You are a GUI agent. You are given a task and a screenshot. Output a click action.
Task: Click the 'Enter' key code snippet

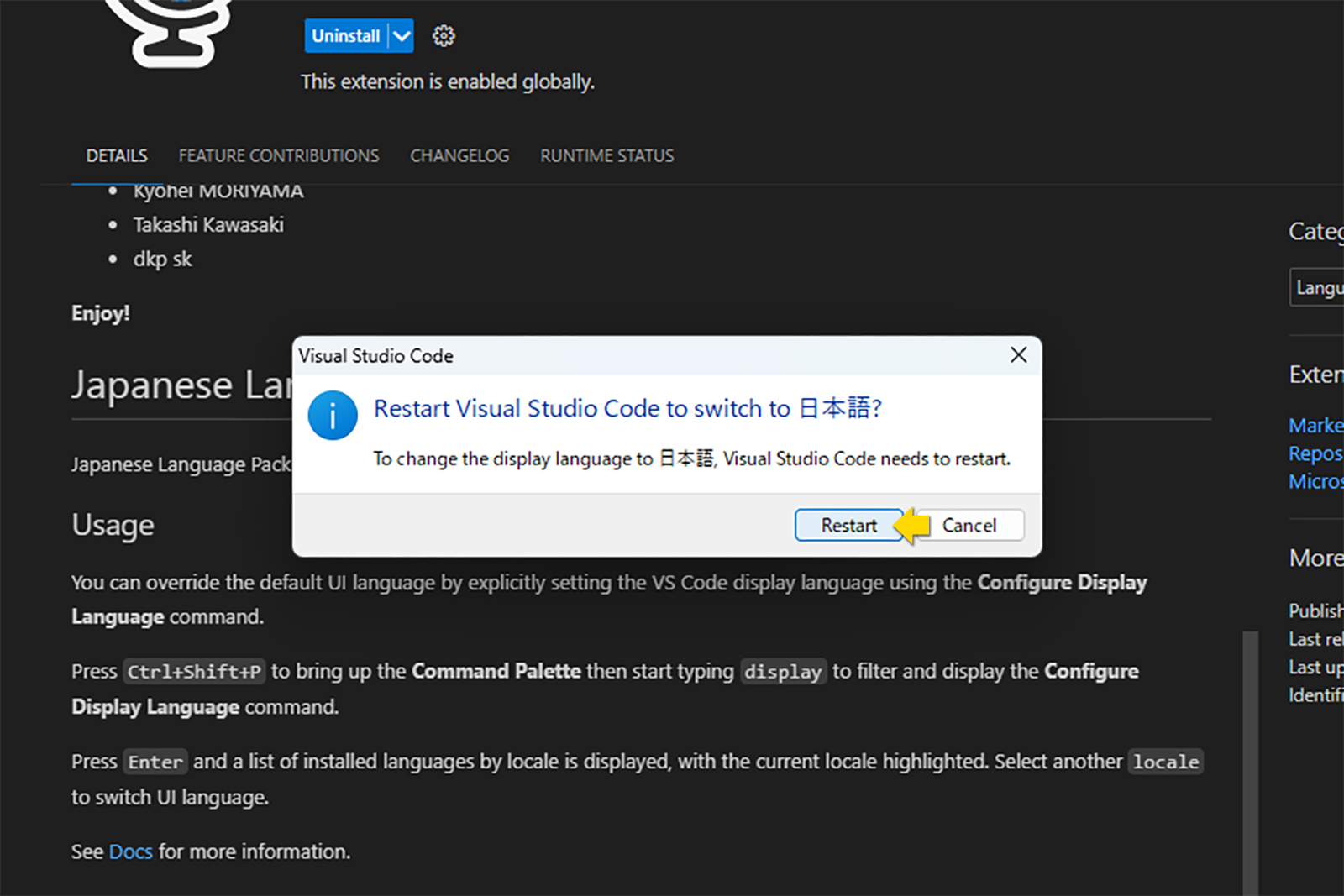pos(155,762)
